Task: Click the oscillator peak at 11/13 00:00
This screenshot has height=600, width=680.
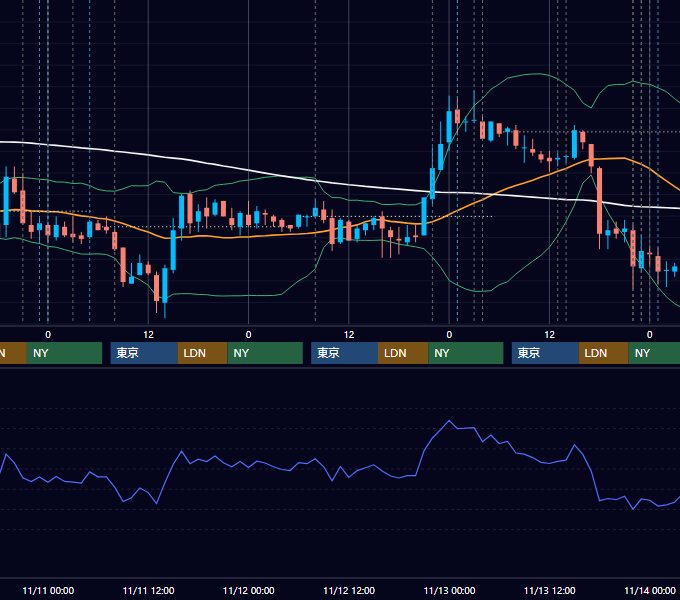Action: (449, 421)
